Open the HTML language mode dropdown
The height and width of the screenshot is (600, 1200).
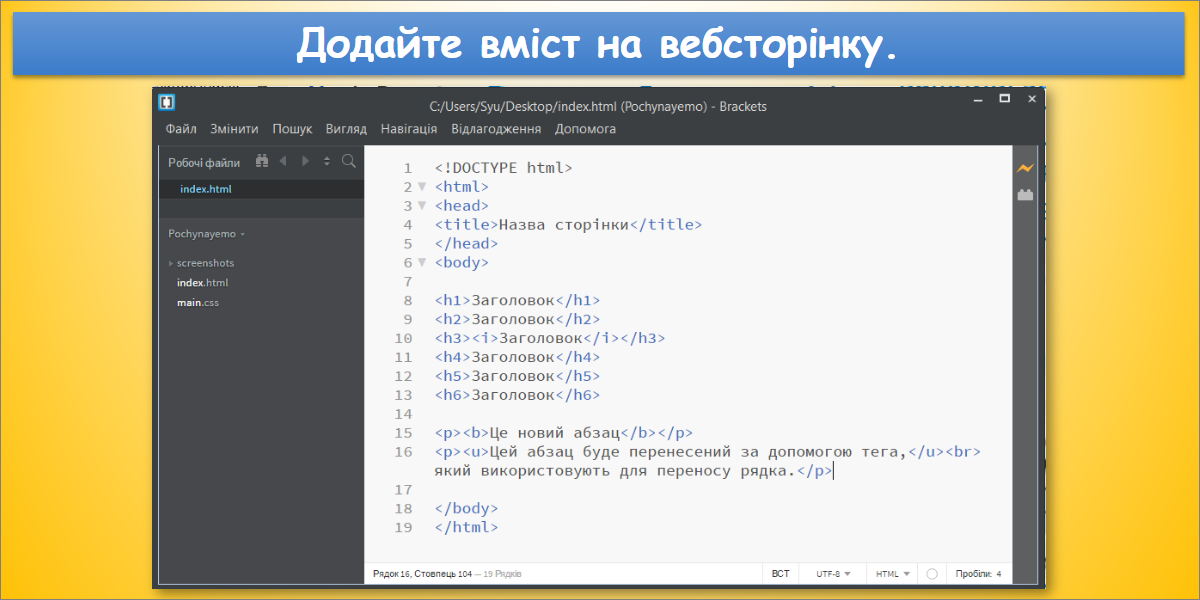[893, 574]
